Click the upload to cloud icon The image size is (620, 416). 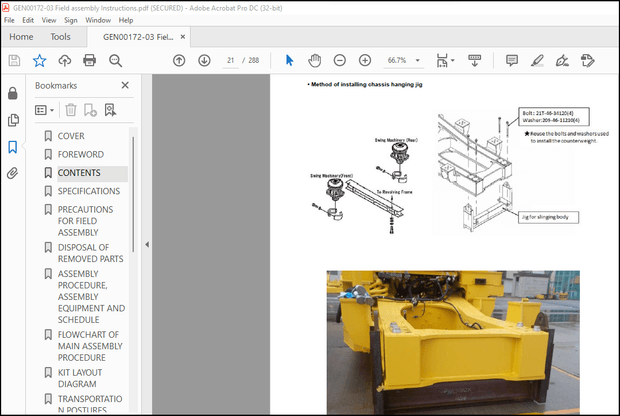pyautogui.click(x=65, y=61)
